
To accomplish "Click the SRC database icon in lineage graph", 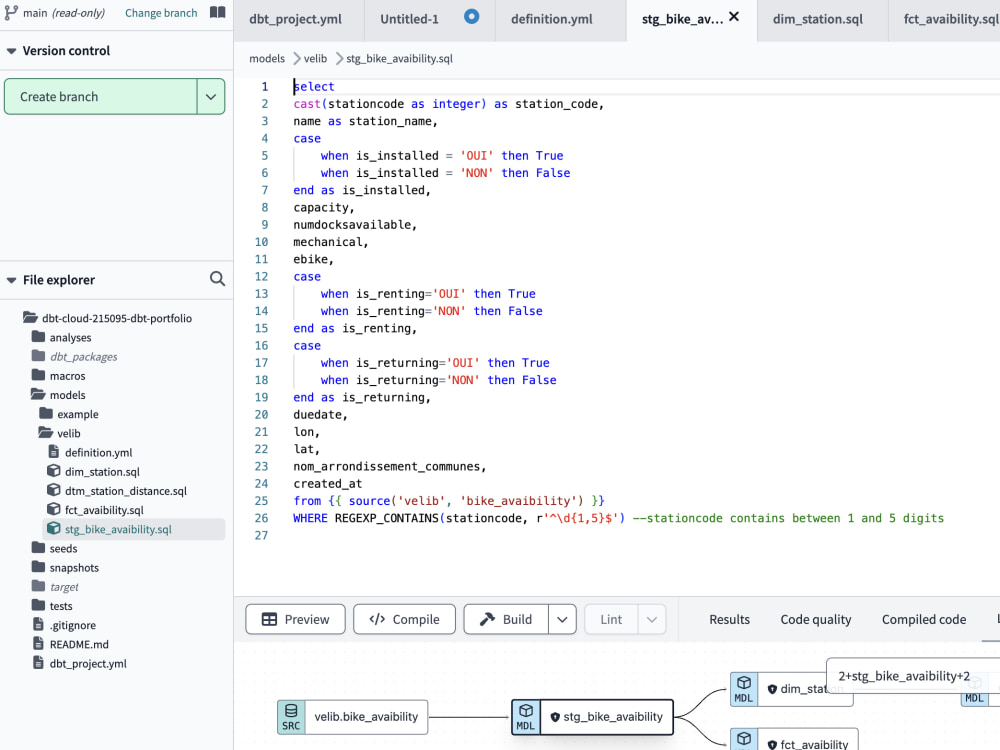I will tap(291, 716).
